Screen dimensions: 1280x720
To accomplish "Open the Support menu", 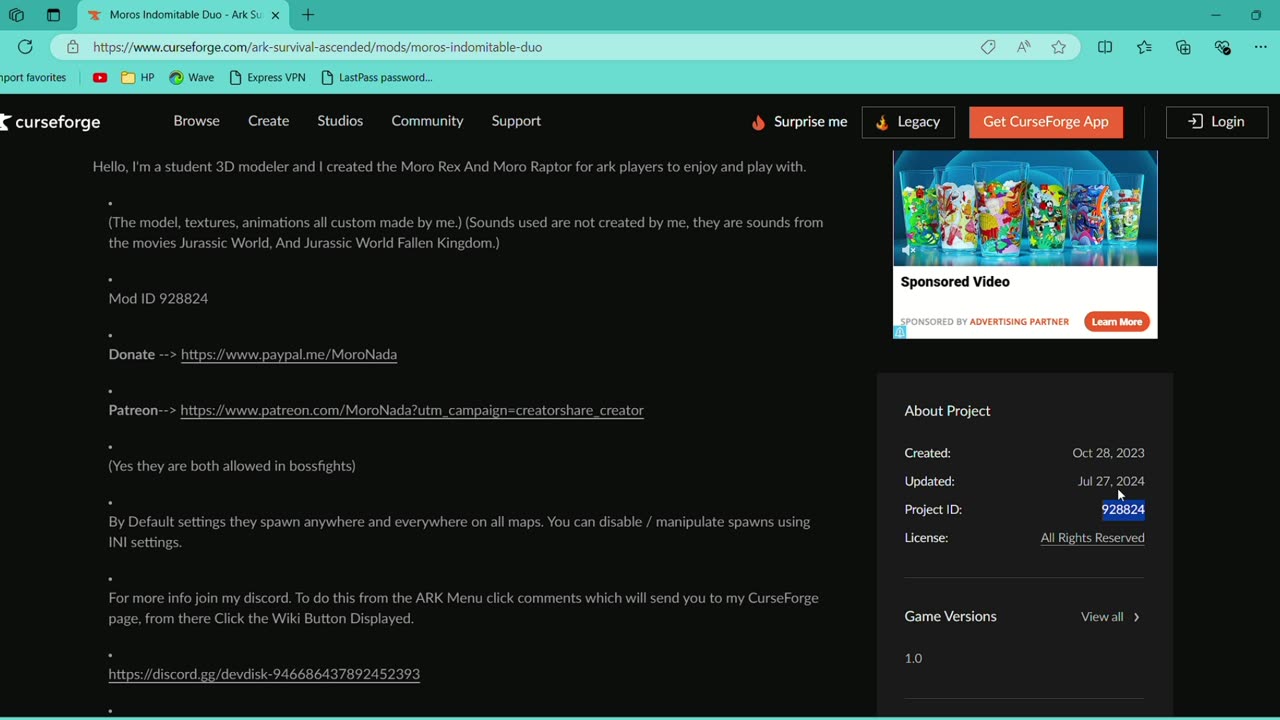I will point(516,121).
